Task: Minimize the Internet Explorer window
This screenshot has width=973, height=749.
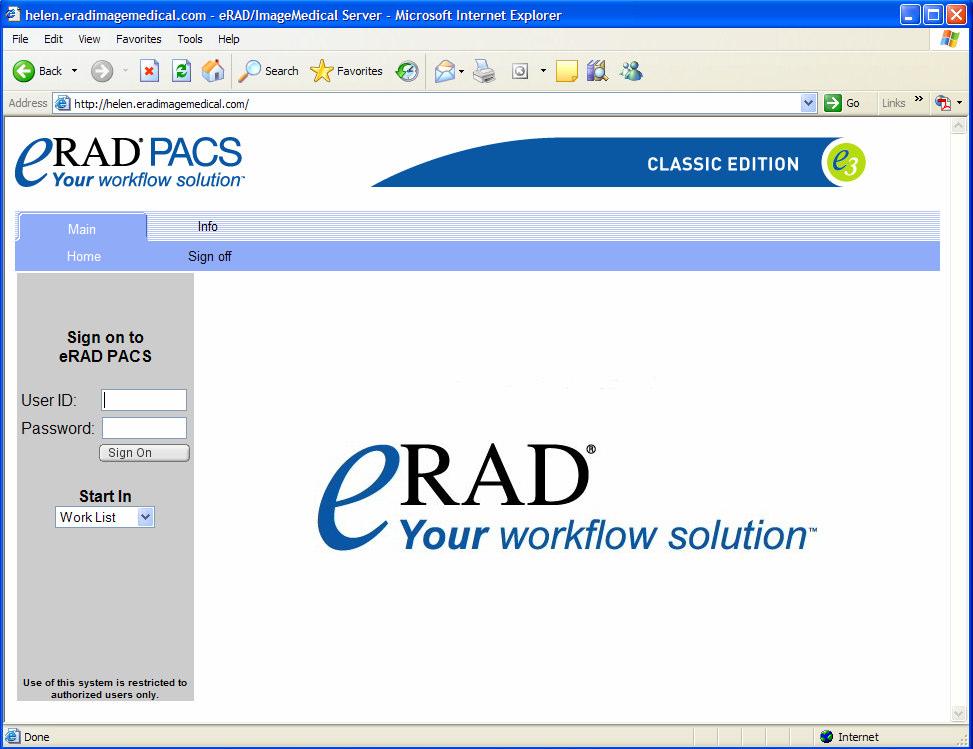Action: tap(910, 14)
